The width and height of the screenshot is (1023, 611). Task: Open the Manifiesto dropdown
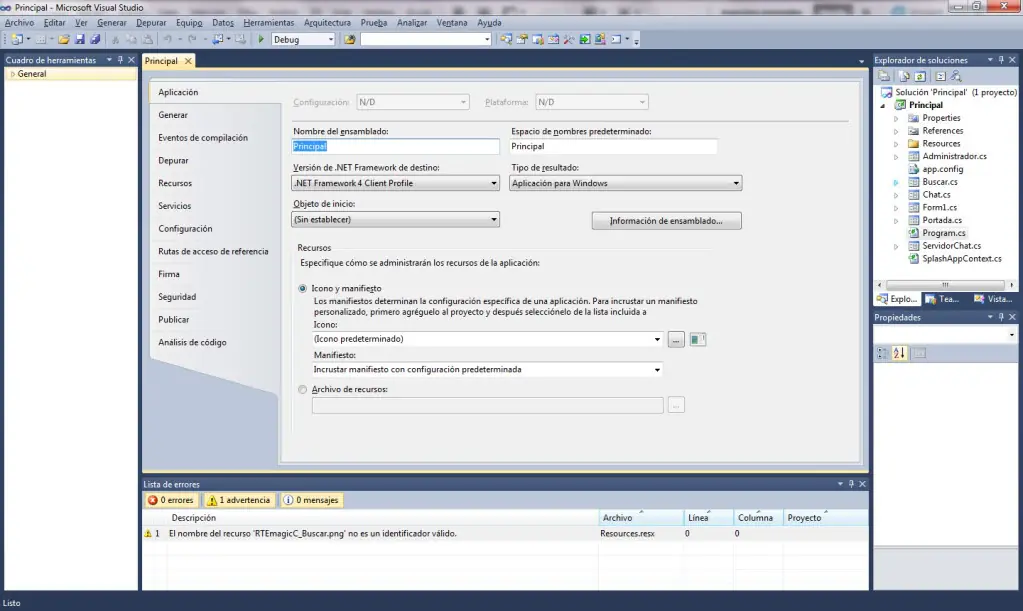(657, 370)
